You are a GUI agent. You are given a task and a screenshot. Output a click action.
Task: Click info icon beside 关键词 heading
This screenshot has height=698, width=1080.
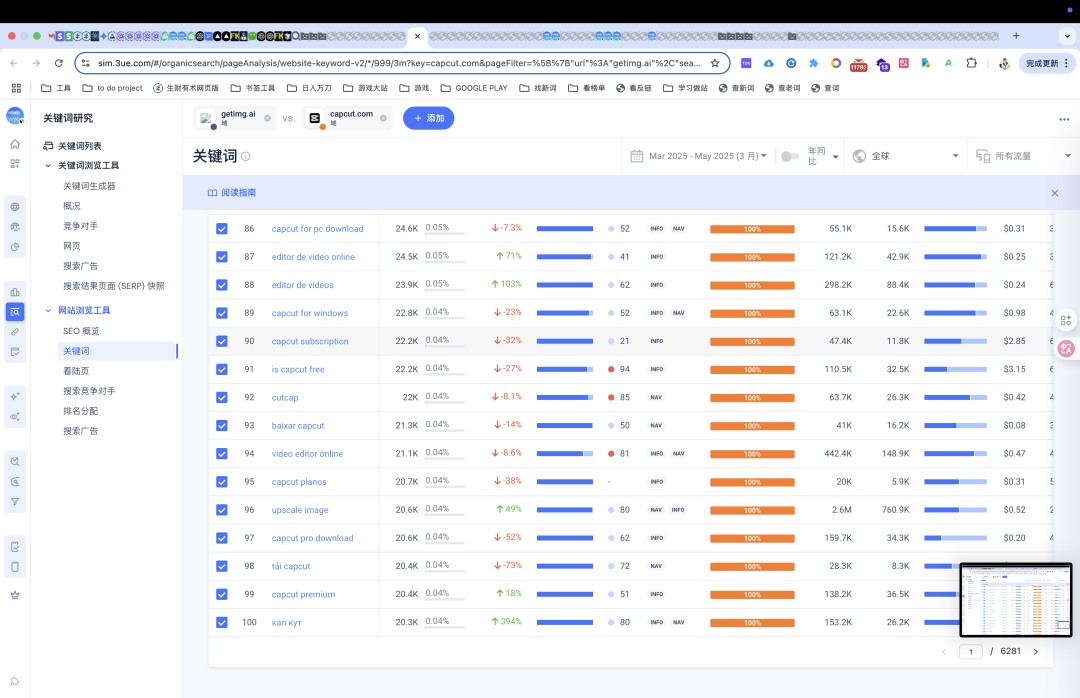click(x=246, y=156)
